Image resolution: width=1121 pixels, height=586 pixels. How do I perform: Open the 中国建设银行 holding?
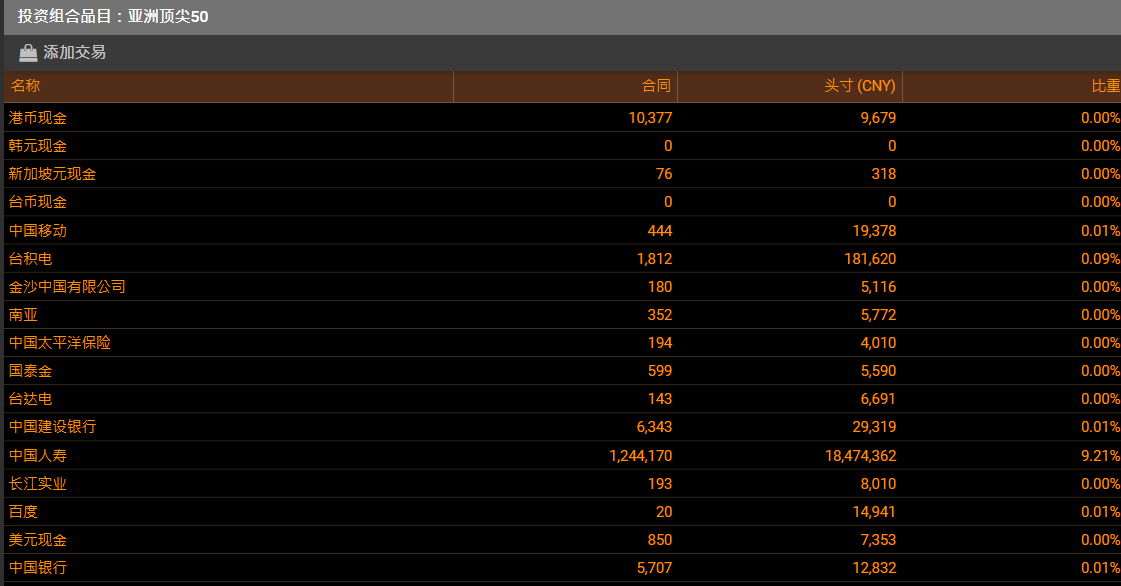pos(52,426)
